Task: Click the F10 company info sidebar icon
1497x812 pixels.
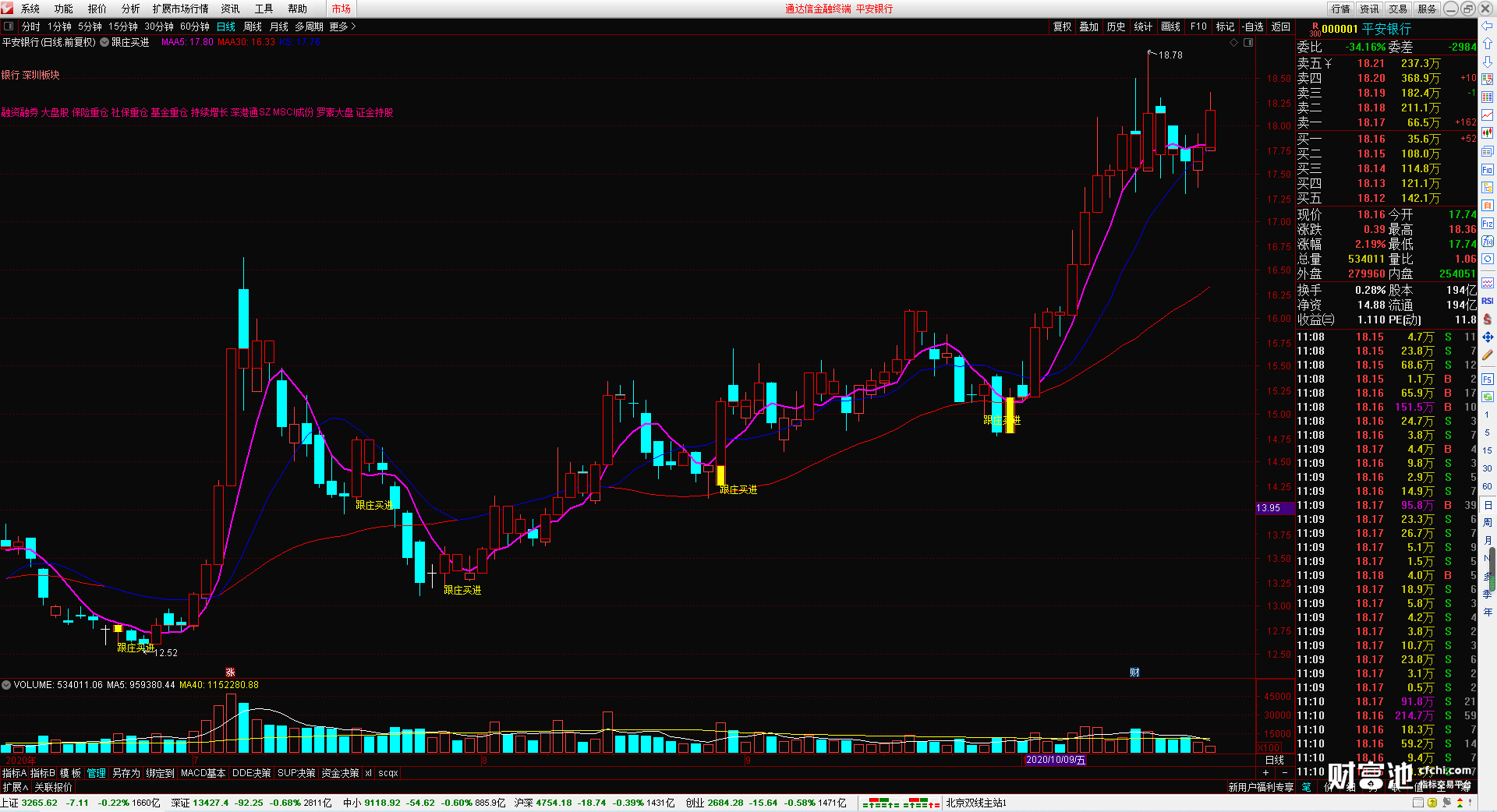Action: 1488,169
